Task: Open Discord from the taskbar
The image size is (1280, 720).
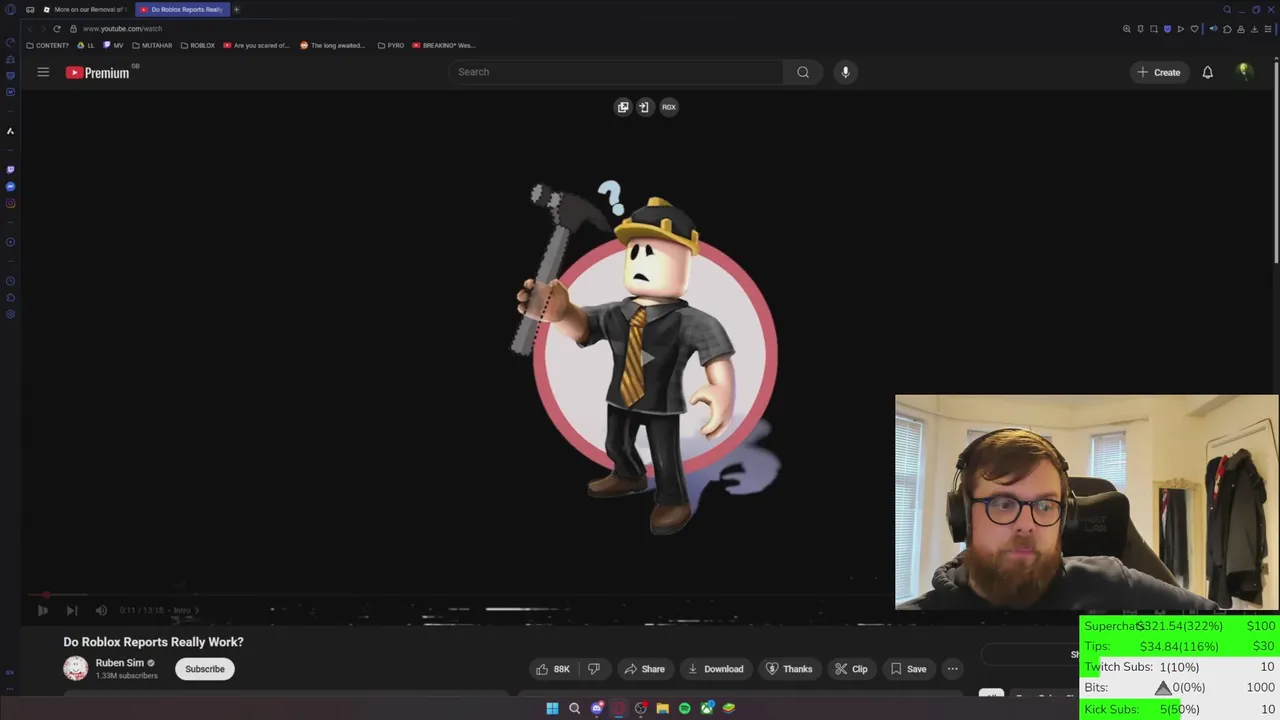Action: pyautogui.click(x=597, y=708)
